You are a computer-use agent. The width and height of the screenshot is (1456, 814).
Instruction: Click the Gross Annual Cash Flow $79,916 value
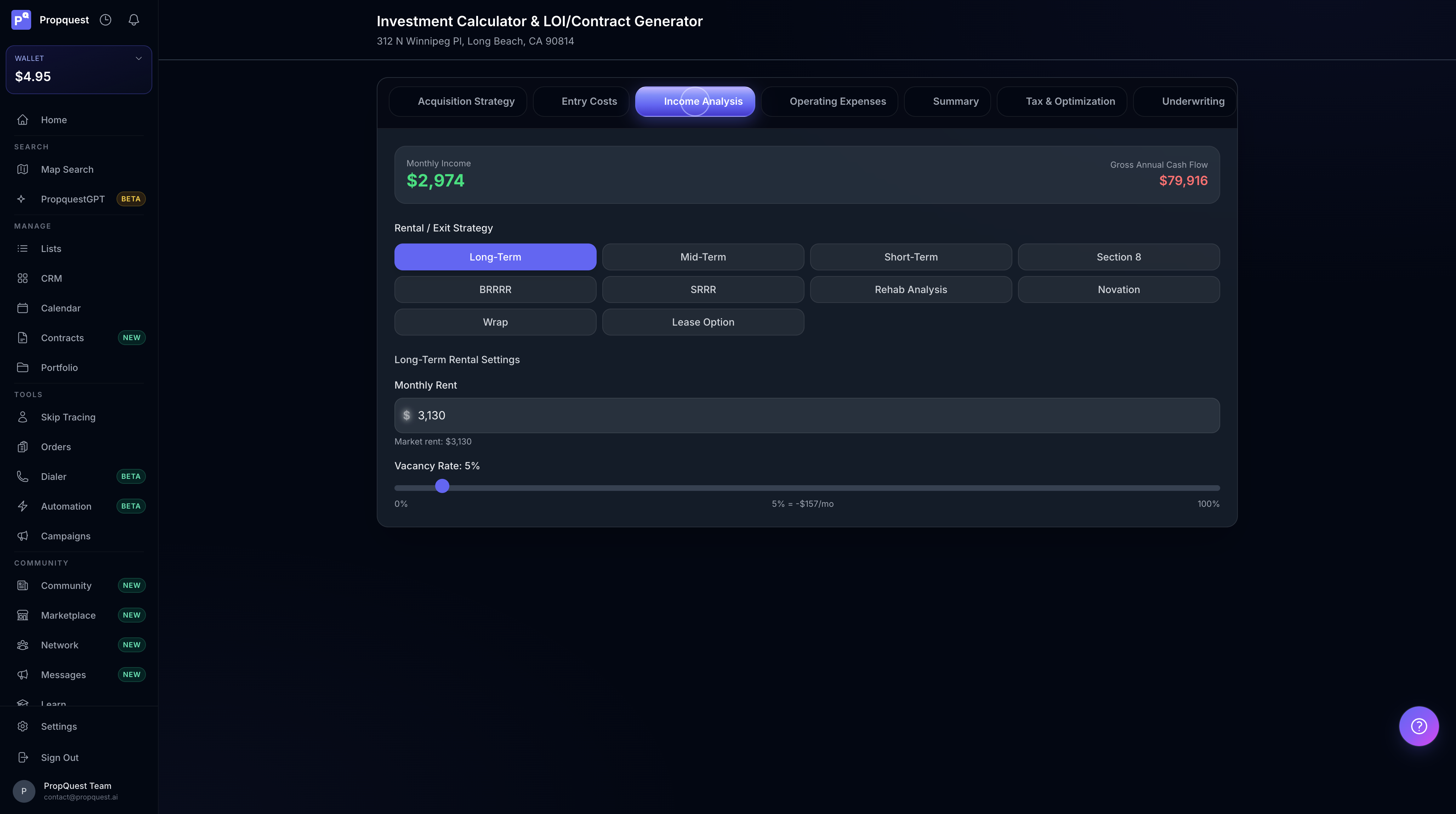tap(1184, 181)
